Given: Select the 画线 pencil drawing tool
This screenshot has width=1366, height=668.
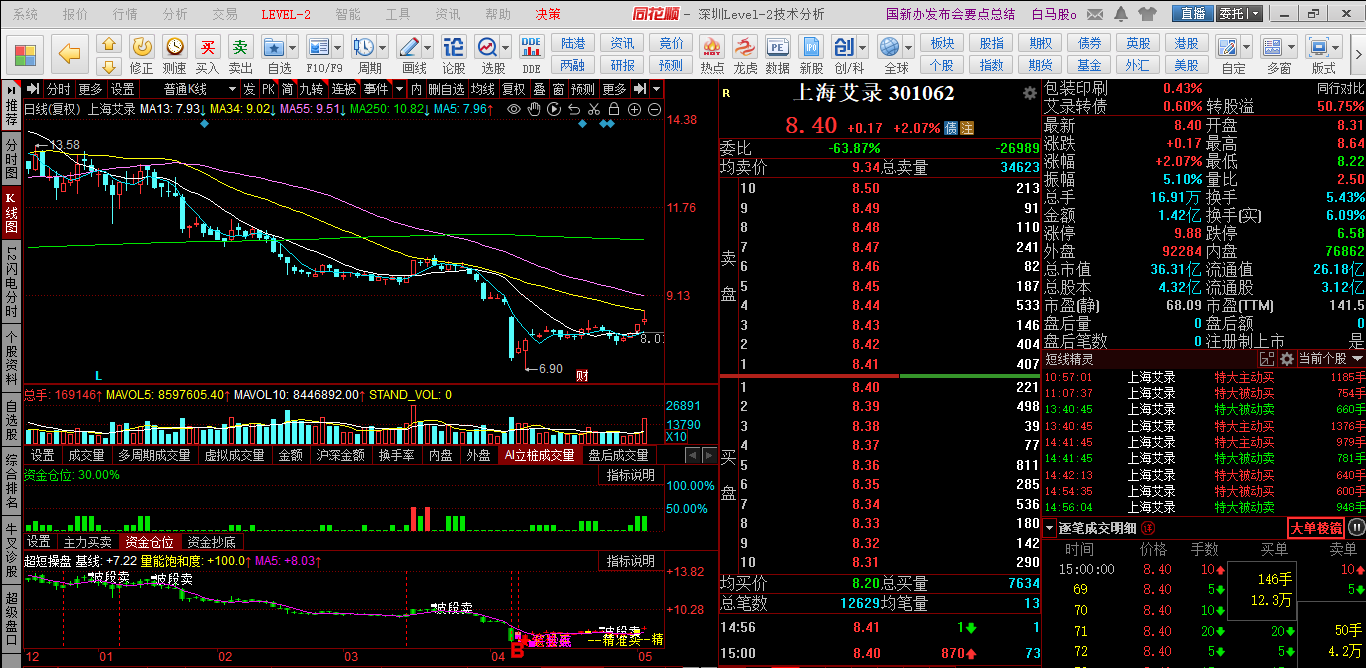Looking at the screenshot, I should (408, 47).
